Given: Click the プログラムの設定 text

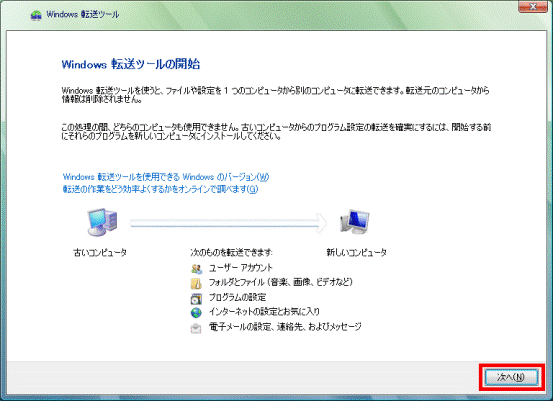Looking at the screenshot, I should 237,297.
